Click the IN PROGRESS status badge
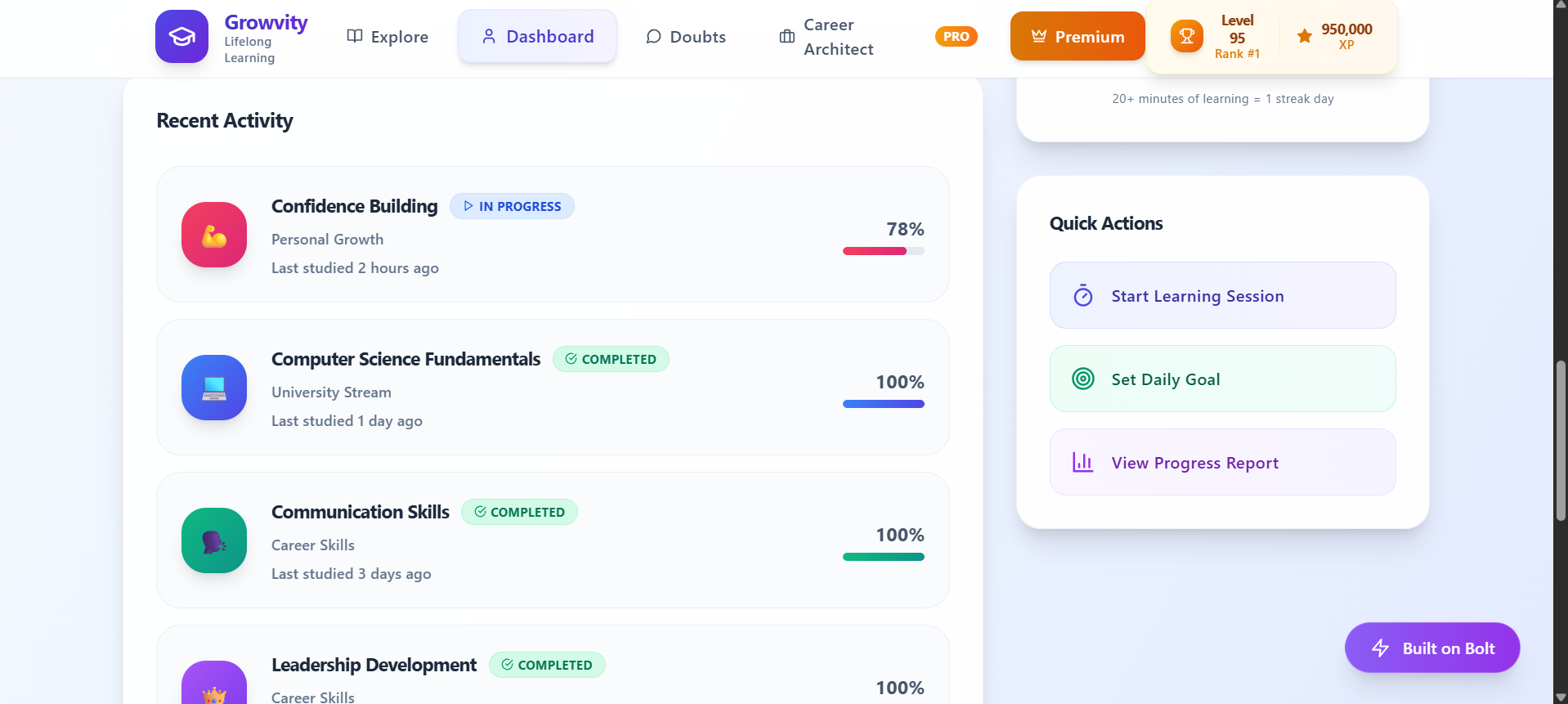The height and width of the screenshot is (704, 1568). click(x=512, y=206)
